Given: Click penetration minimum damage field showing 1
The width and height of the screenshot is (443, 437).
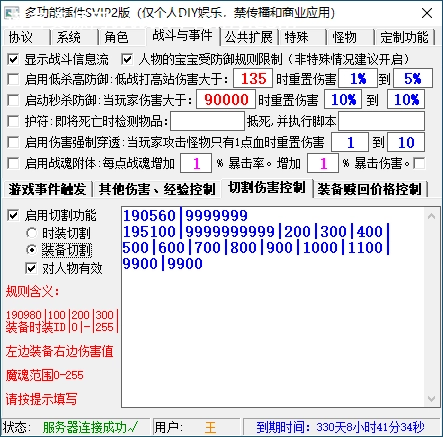Looking at the screenshot, I should [x=350, y=142].
